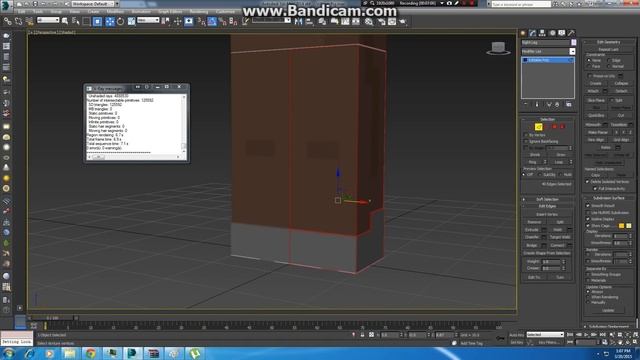Viewport: 640px width, 360px height.
Task: Switch to the Utilities command panel
Action: click(x=571, y=33)
